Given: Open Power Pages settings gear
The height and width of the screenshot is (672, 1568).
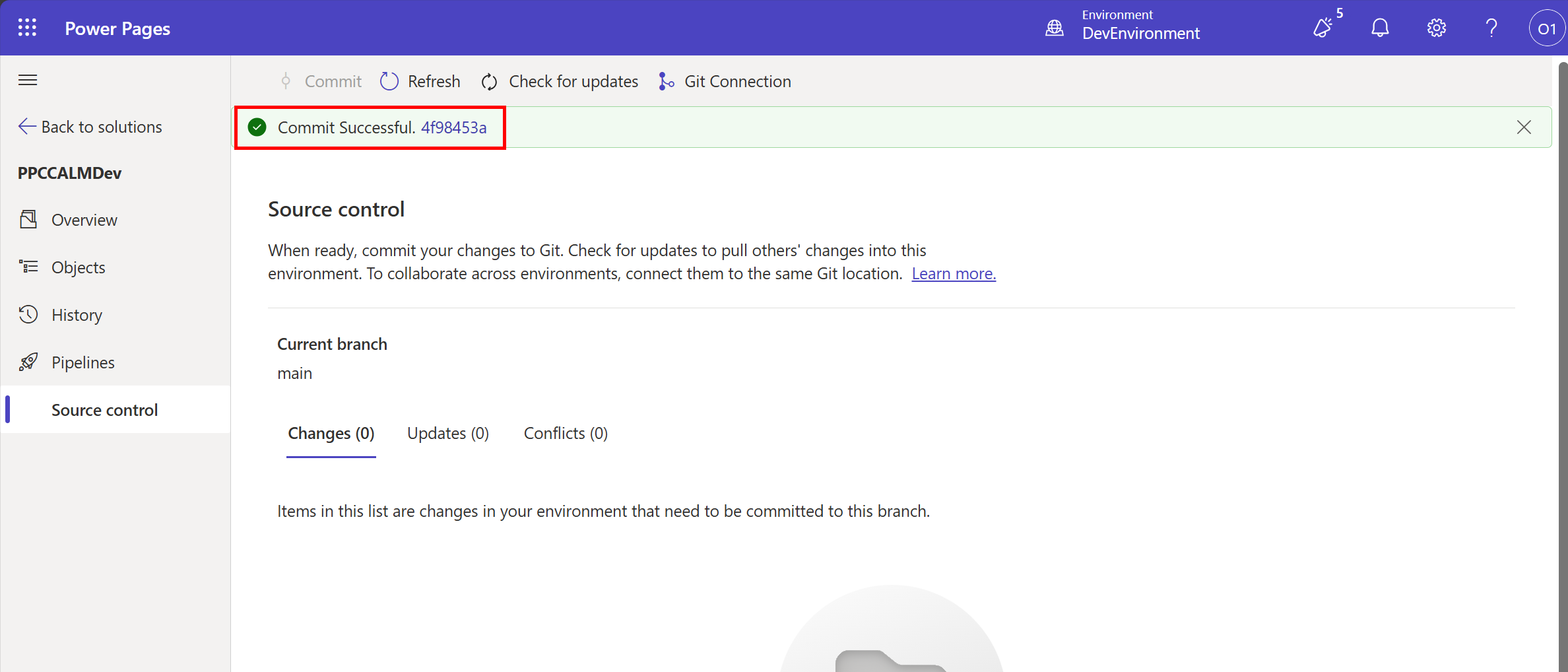Looking at the screenshot, I should click(x=1435, y=27).
